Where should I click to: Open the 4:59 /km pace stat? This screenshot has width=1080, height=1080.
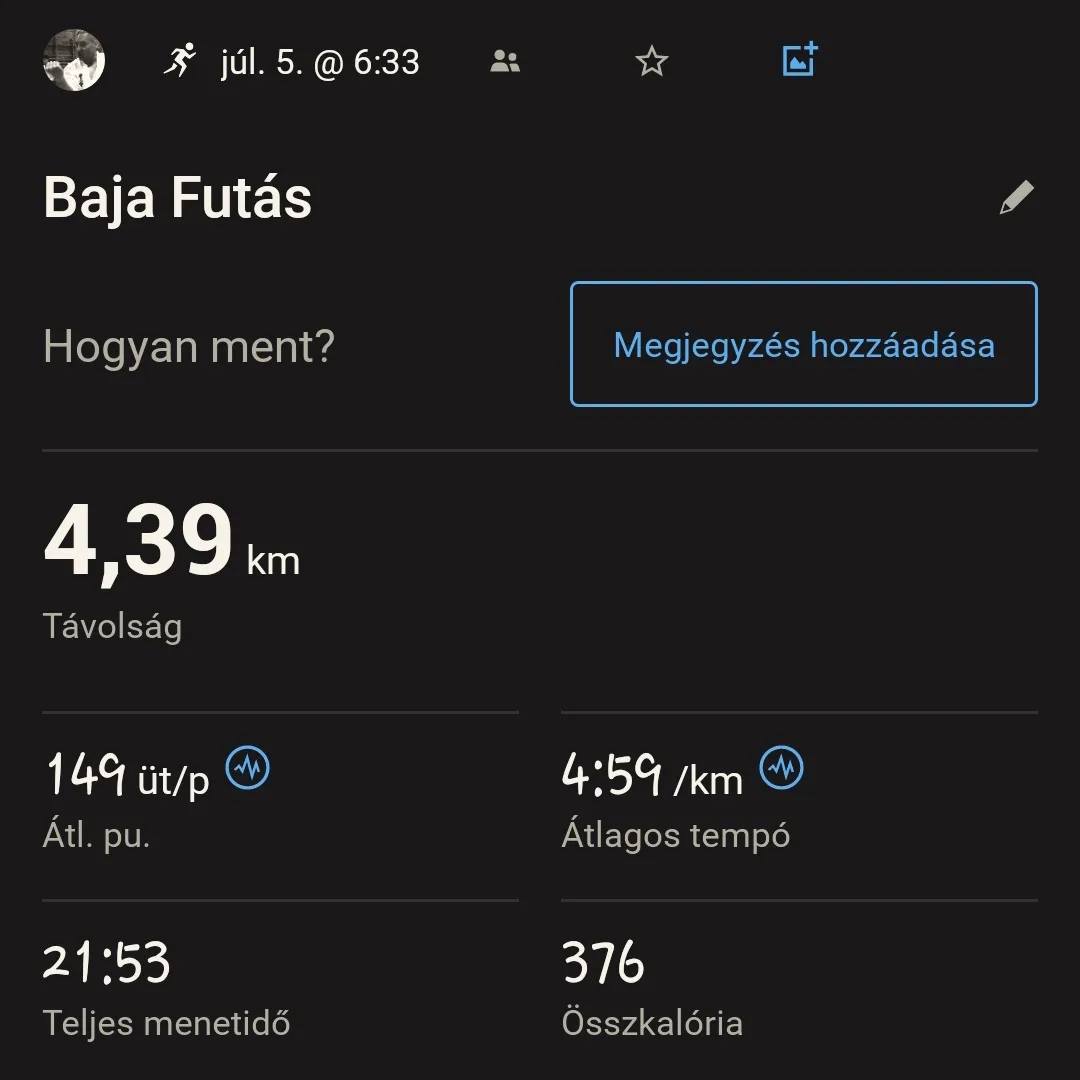(652, 776)
